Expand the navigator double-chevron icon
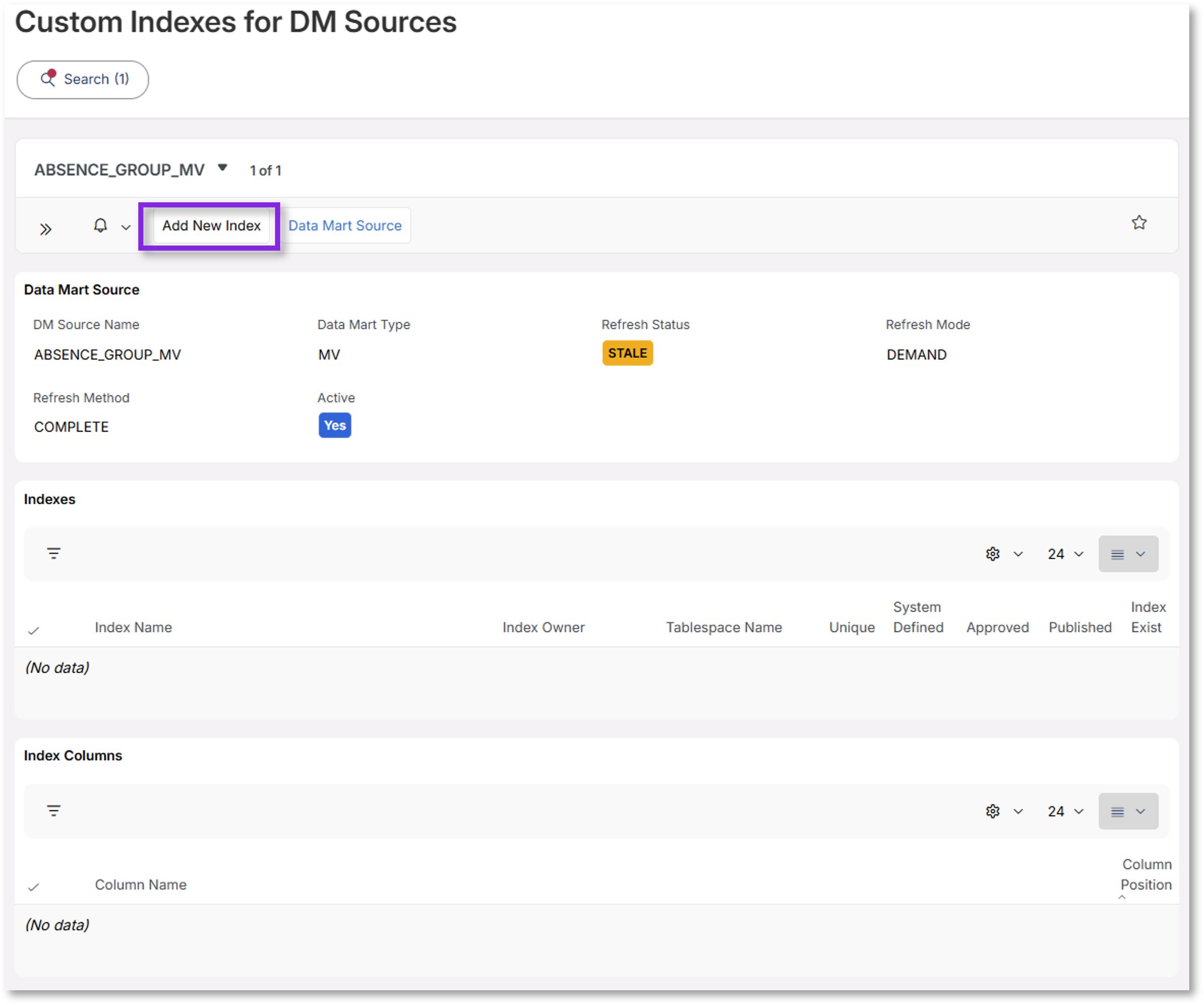The height and width of the screenshot is (1005, 1204). 46,229
